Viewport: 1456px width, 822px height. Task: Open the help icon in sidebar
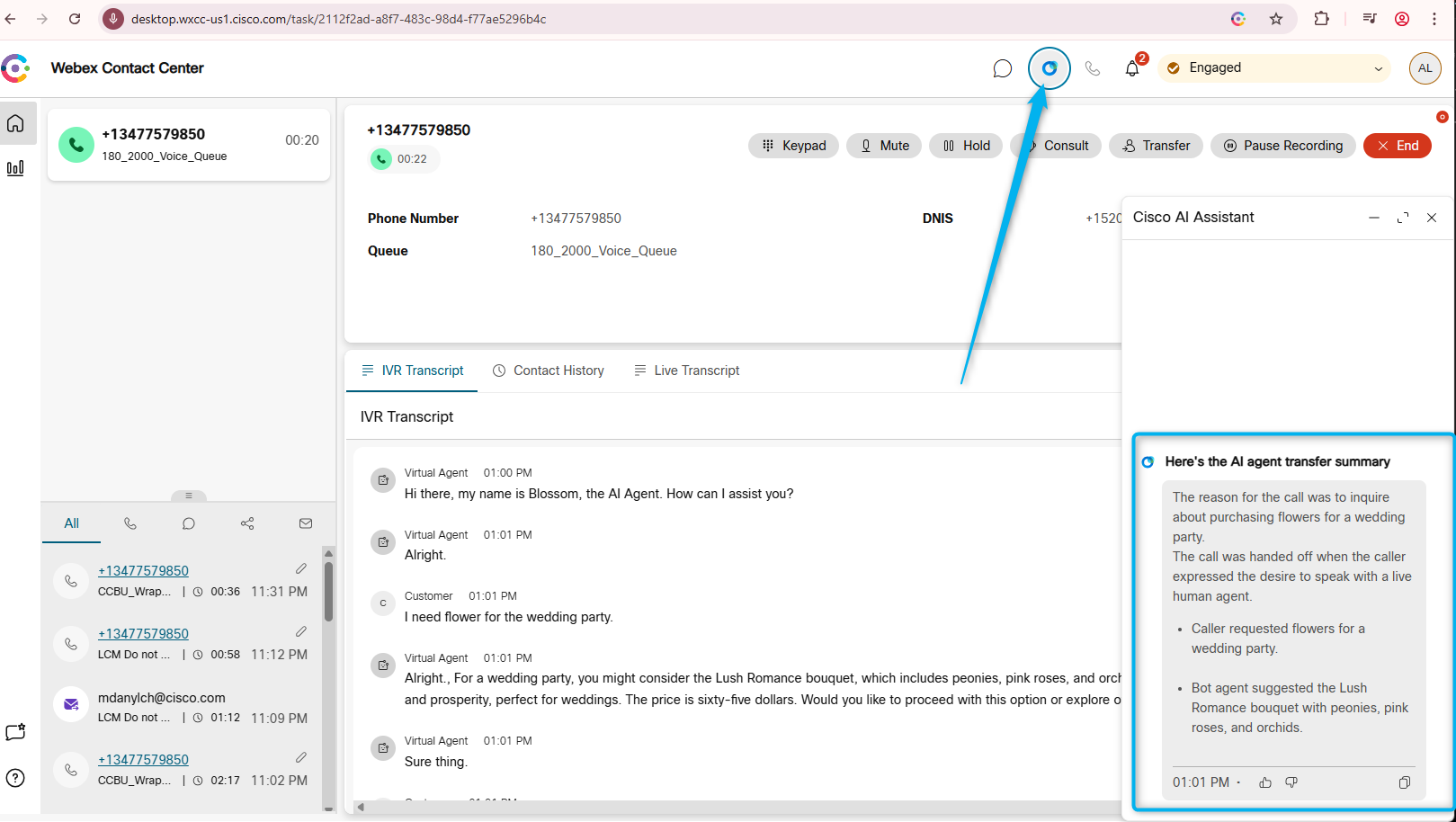[15, 778]
